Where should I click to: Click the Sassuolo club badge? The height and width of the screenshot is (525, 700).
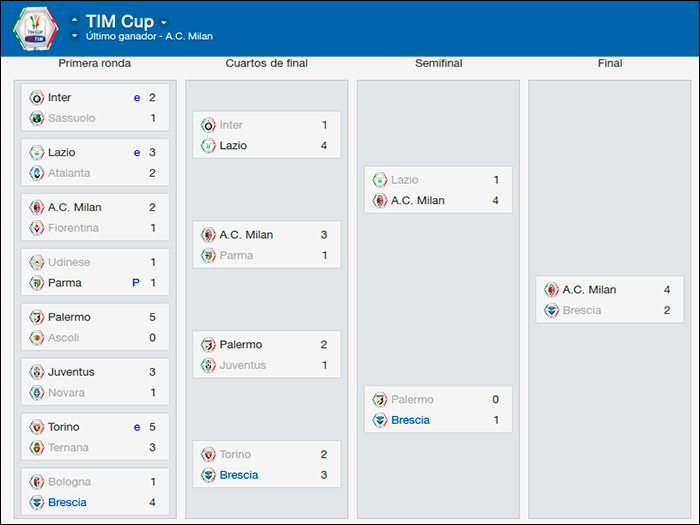coord(37,118)
